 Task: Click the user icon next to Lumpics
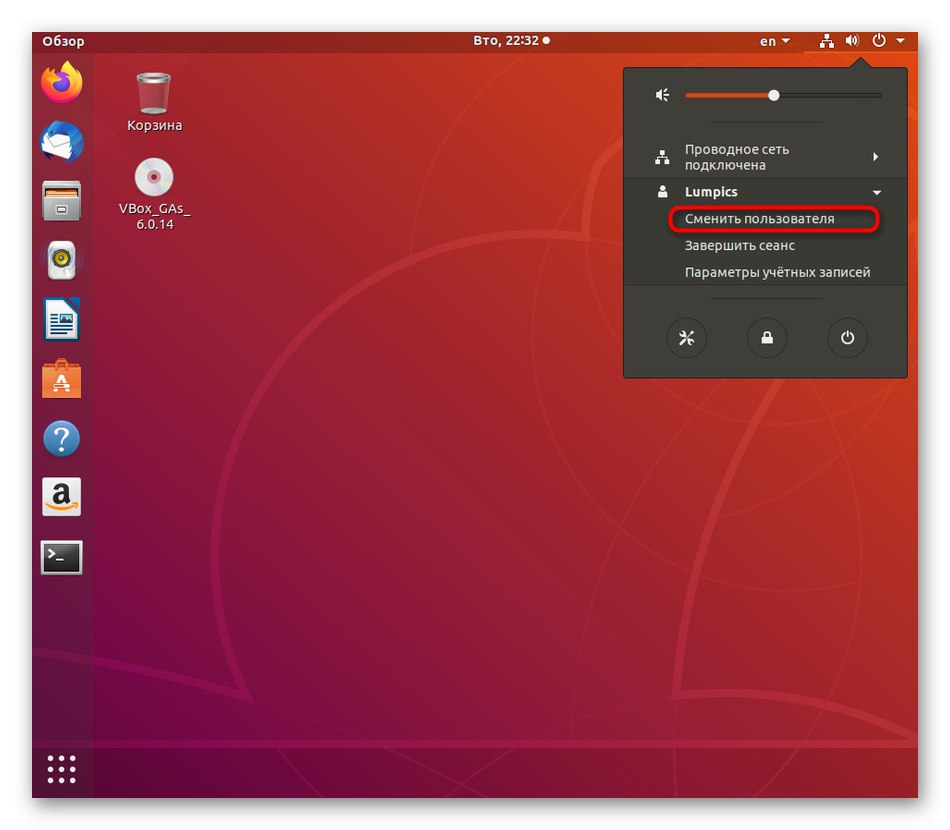coord(662,192)
